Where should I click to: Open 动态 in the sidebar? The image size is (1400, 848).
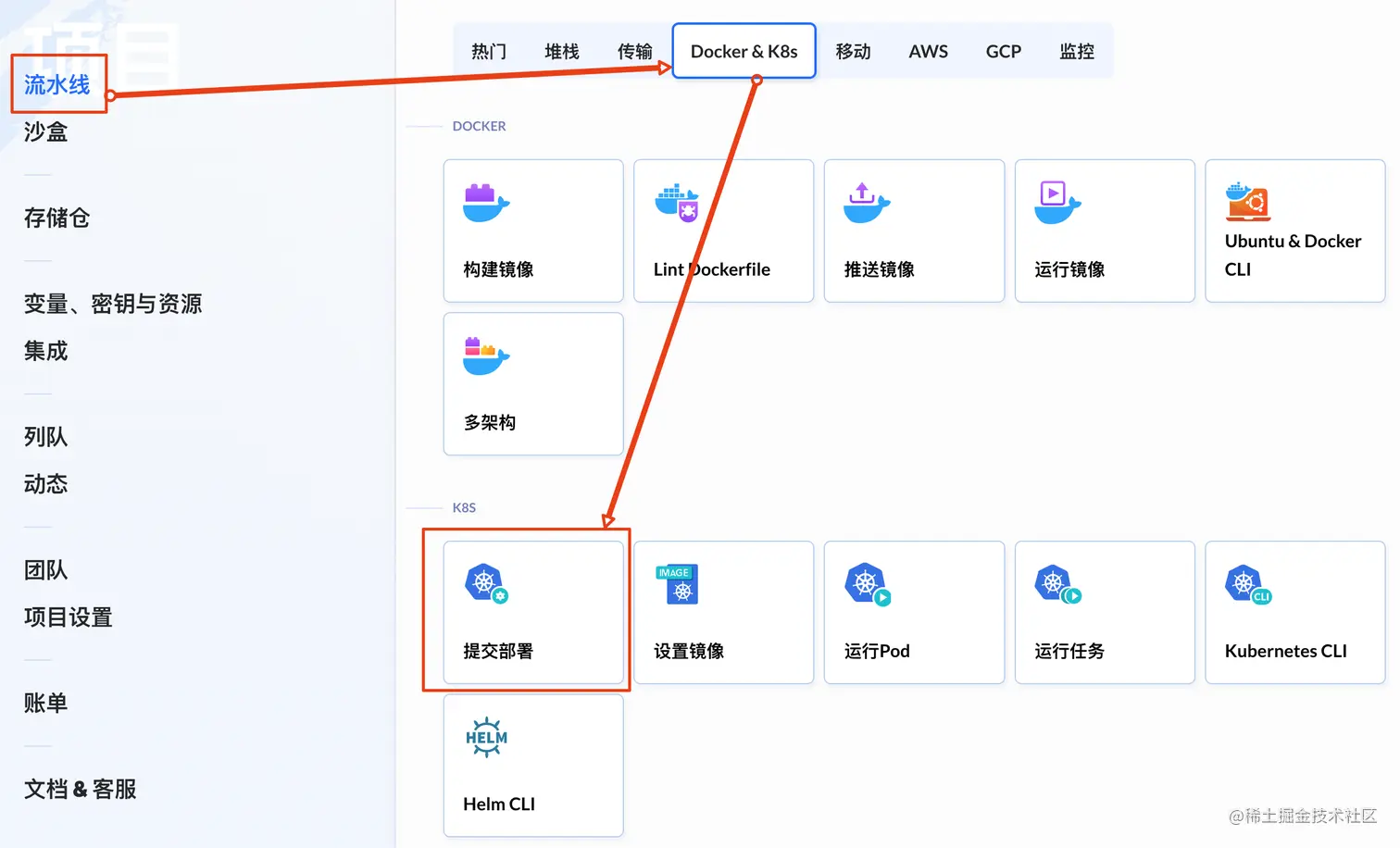46,483
